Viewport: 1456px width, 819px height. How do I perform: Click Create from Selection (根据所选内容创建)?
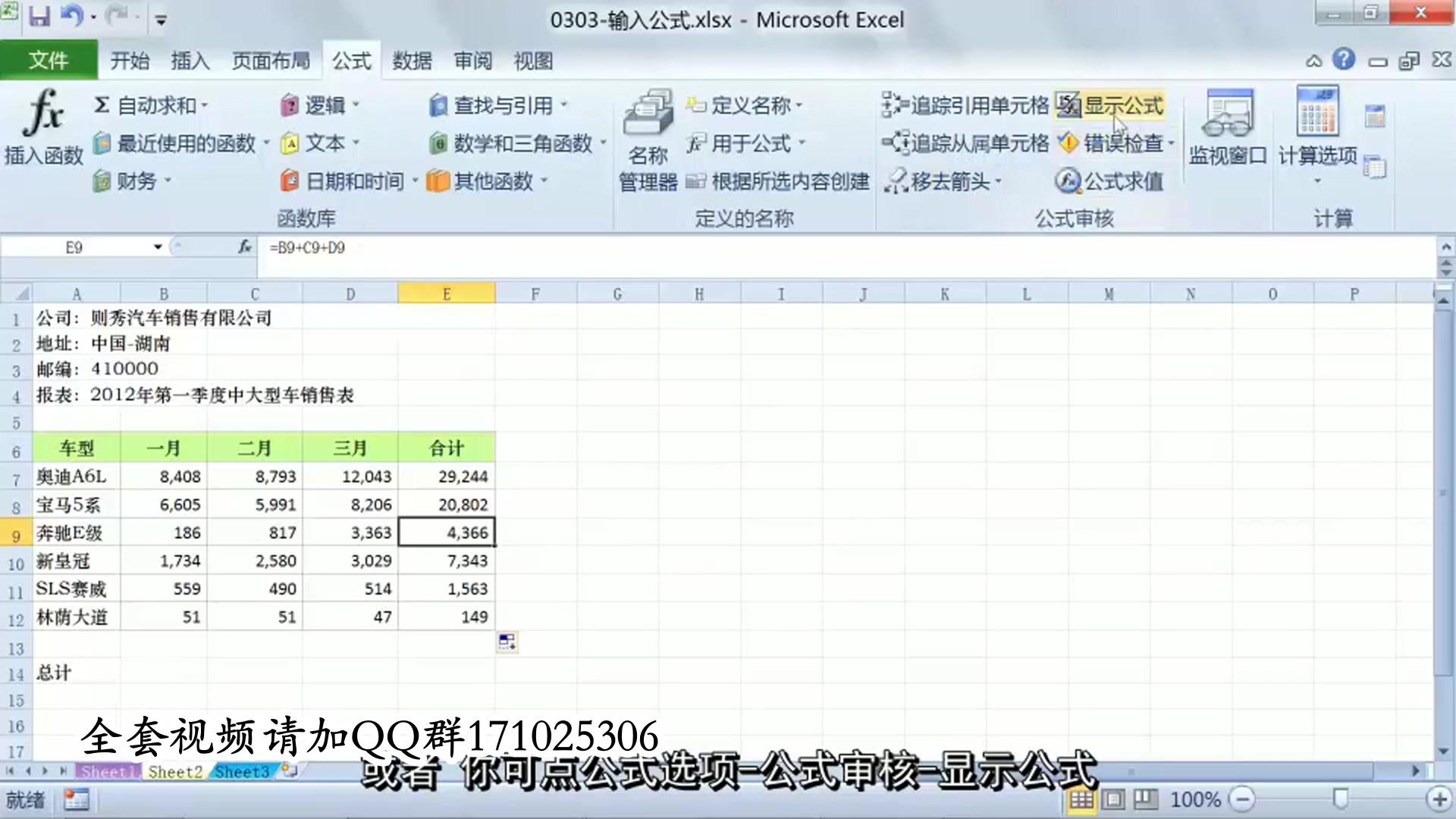point(778,181)
